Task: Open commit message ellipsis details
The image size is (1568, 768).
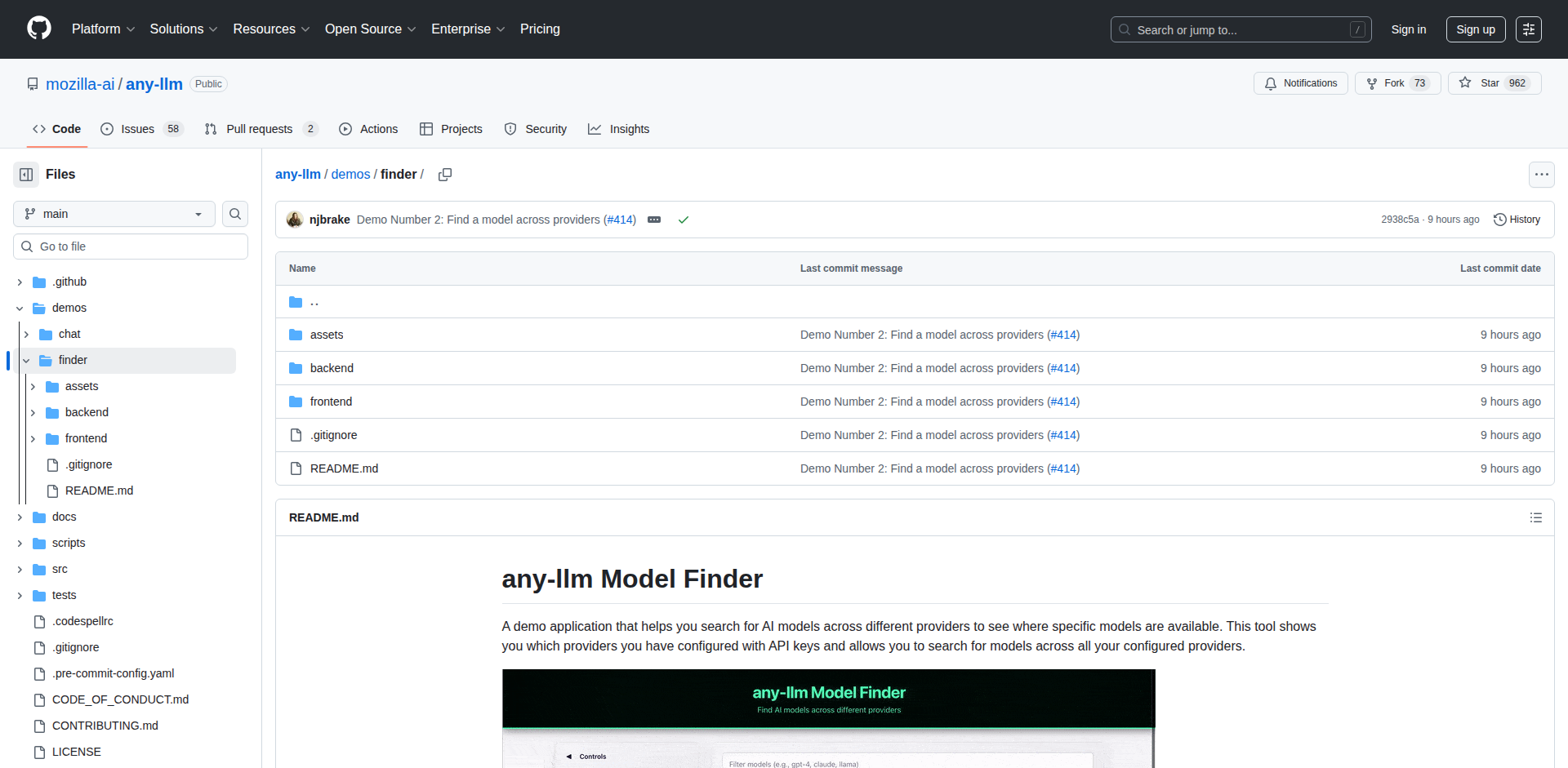Action: [654, 220]
